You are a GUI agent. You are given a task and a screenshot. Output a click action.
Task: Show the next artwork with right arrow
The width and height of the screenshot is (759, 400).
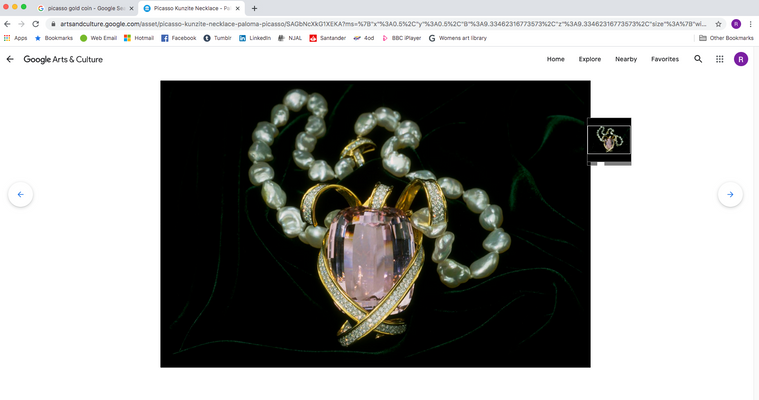point(730,194)
